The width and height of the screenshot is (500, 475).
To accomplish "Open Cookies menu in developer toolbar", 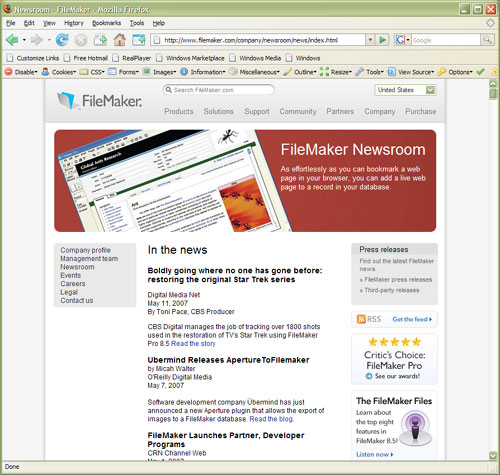I will click(59, 72).
